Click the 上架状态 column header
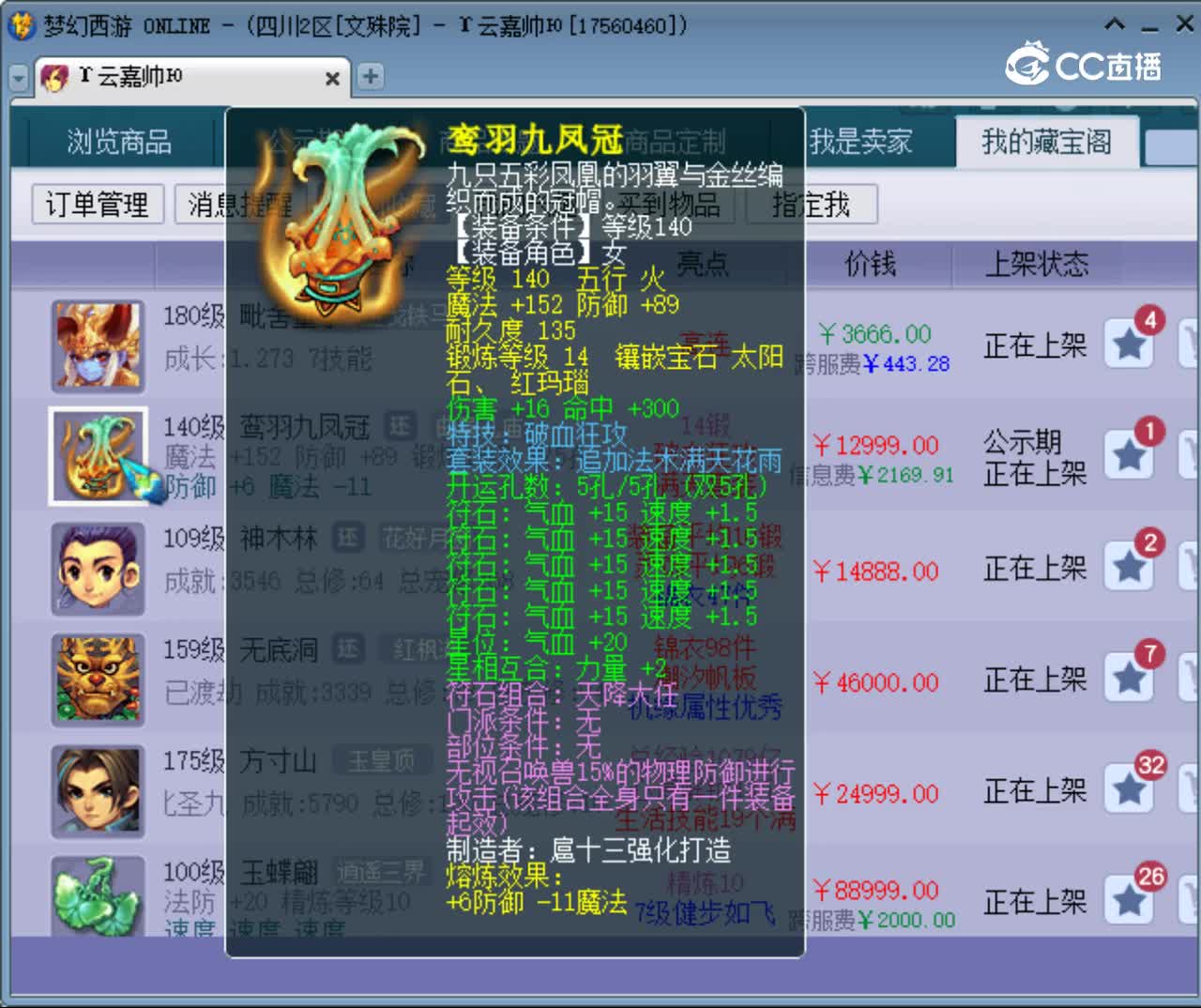The image size is (1201, 1008). pyautogui.click(x=1036, y=264)
